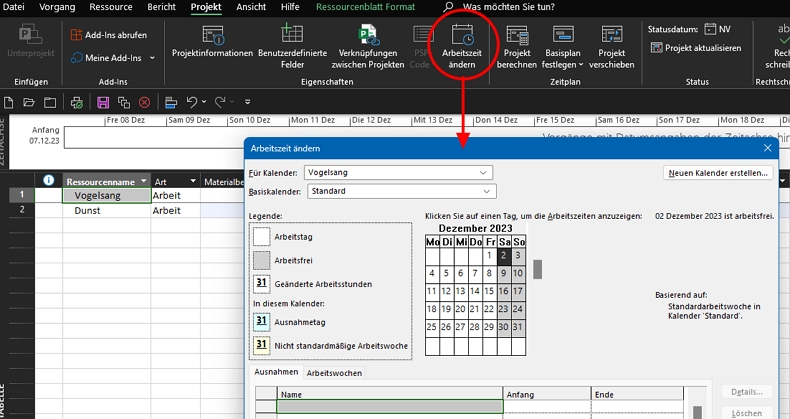
Task: Click Neuen Kalender erstellen button
Action: point(718,173)
